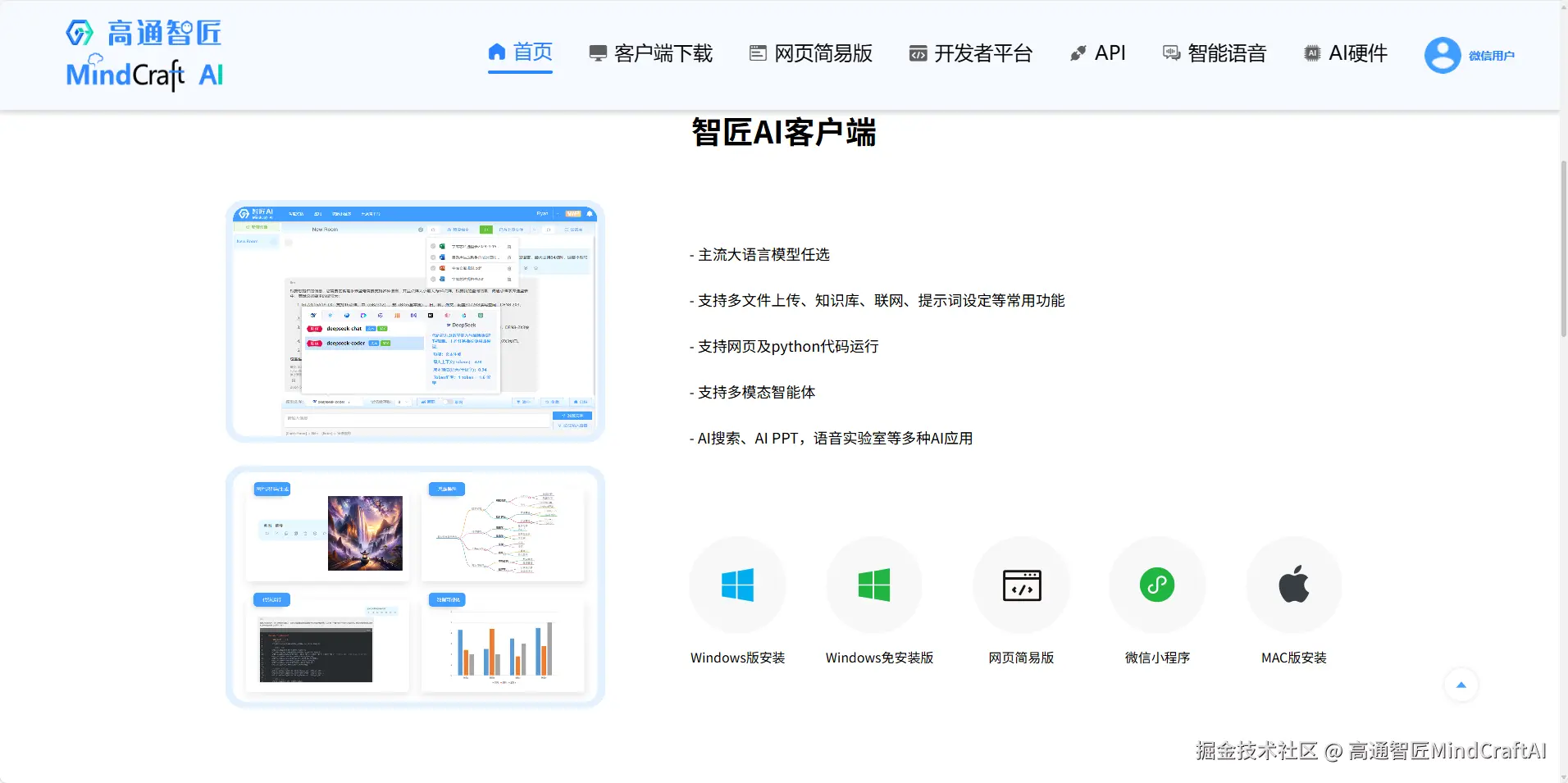Click the 网页简易版 label under icons
The image size is (1568, 783).
point(1021,658)
